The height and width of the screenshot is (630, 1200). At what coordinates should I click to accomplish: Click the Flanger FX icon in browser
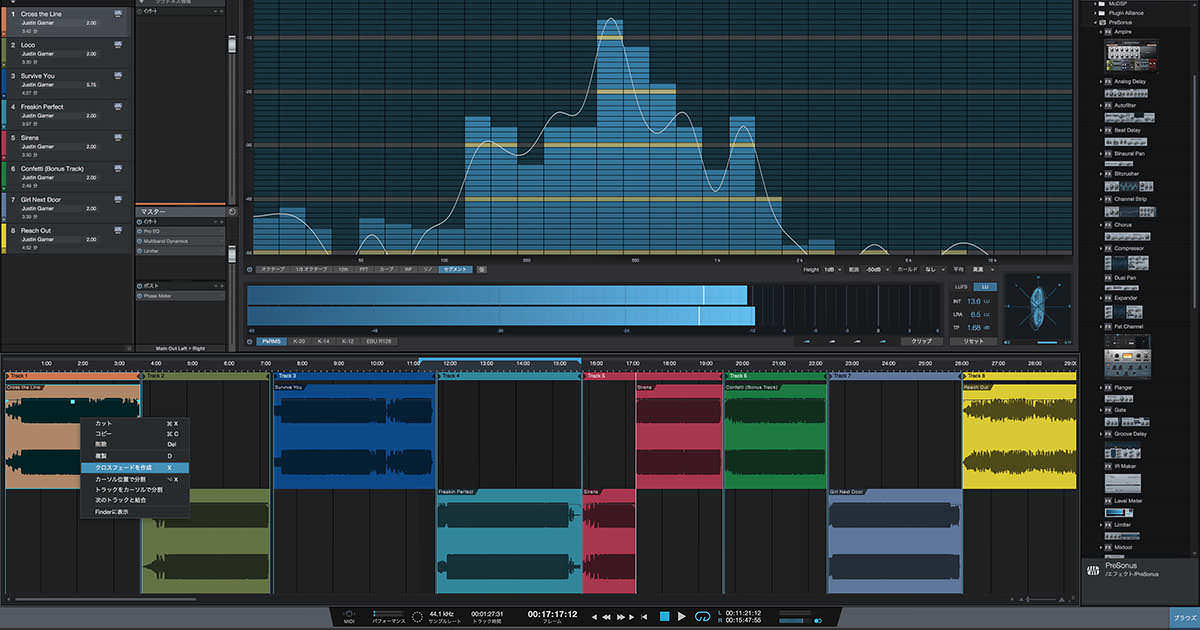pyautogui.click(x=1108, y=387)
